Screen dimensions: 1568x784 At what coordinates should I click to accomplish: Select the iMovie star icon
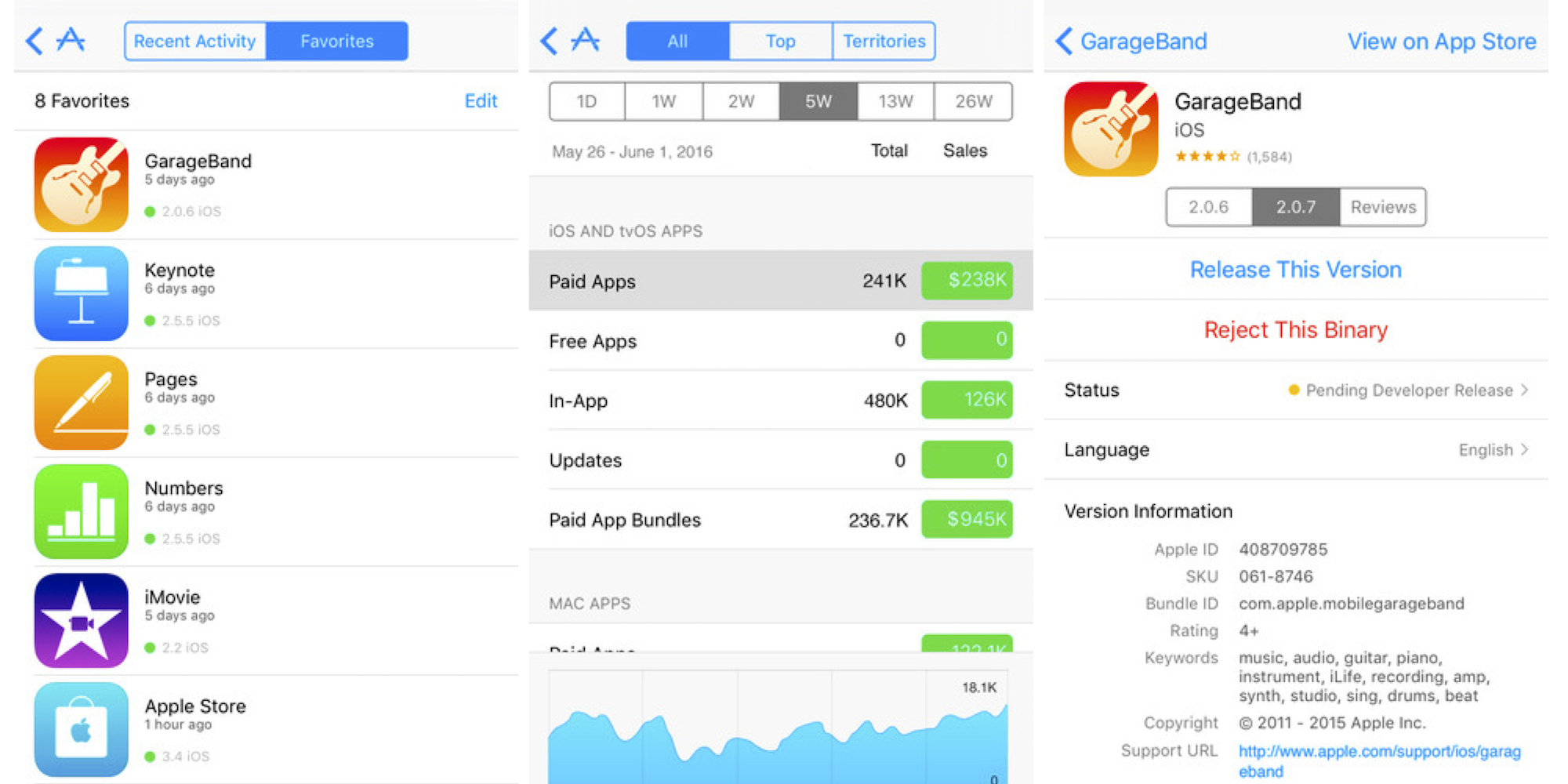(x=81, y=620)
